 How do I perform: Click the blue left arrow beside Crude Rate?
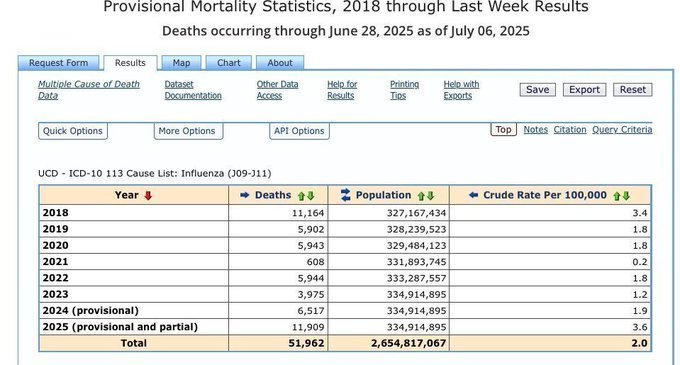pyautogui.click(x=473, y=196)
